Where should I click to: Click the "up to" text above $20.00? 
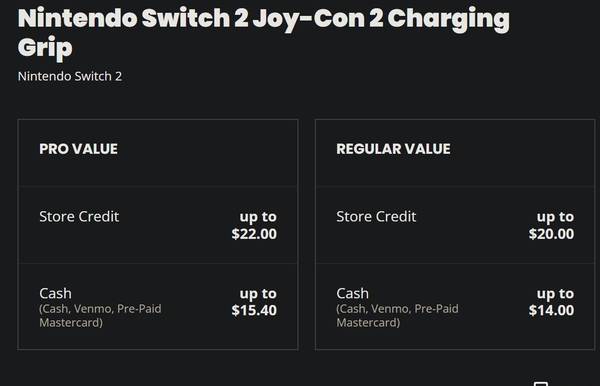(555, 217)
